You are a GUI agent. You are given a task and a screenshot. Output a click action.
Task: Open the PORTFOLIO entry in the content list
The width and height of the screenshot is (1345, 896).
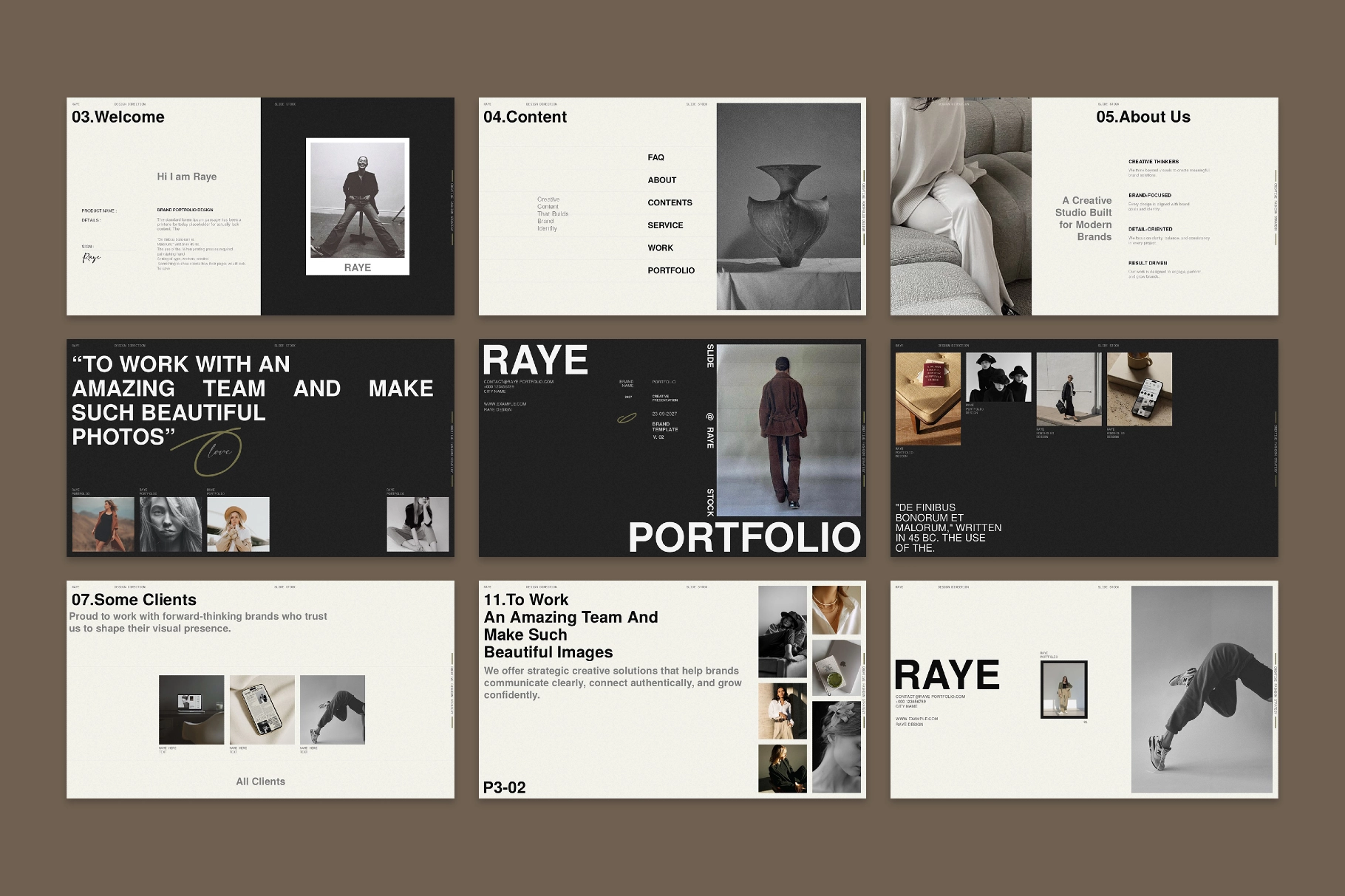(x=671, y=270)
